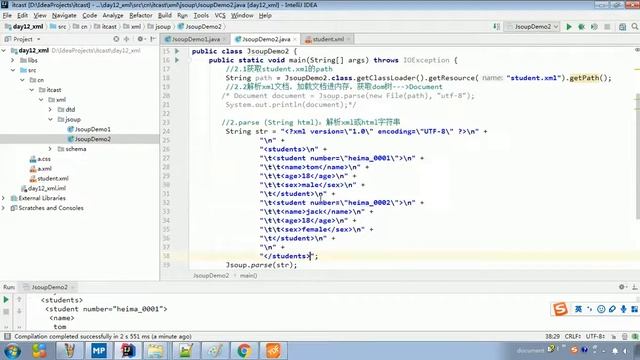Click the Build project icon near run configuration

coord(496,27)
